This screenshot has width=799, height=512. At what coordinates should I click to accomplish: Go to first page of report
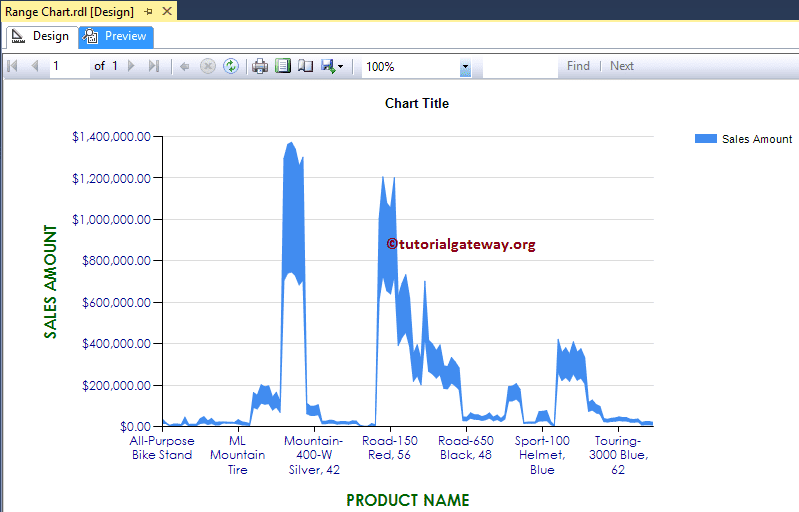[x=13, y=66]
